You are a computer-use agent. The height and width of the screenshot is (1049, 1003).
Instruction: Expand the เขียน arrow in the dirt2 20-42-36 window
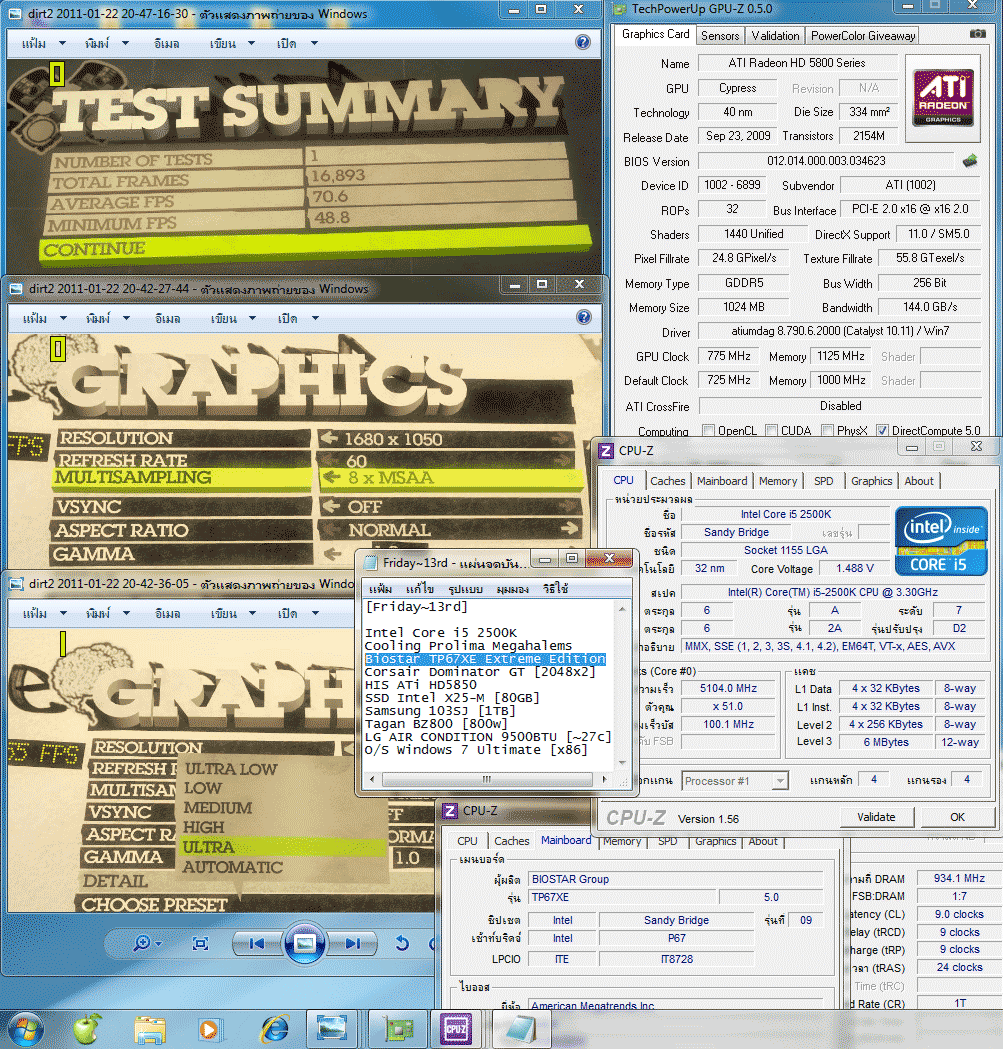(x=252, y=613)
